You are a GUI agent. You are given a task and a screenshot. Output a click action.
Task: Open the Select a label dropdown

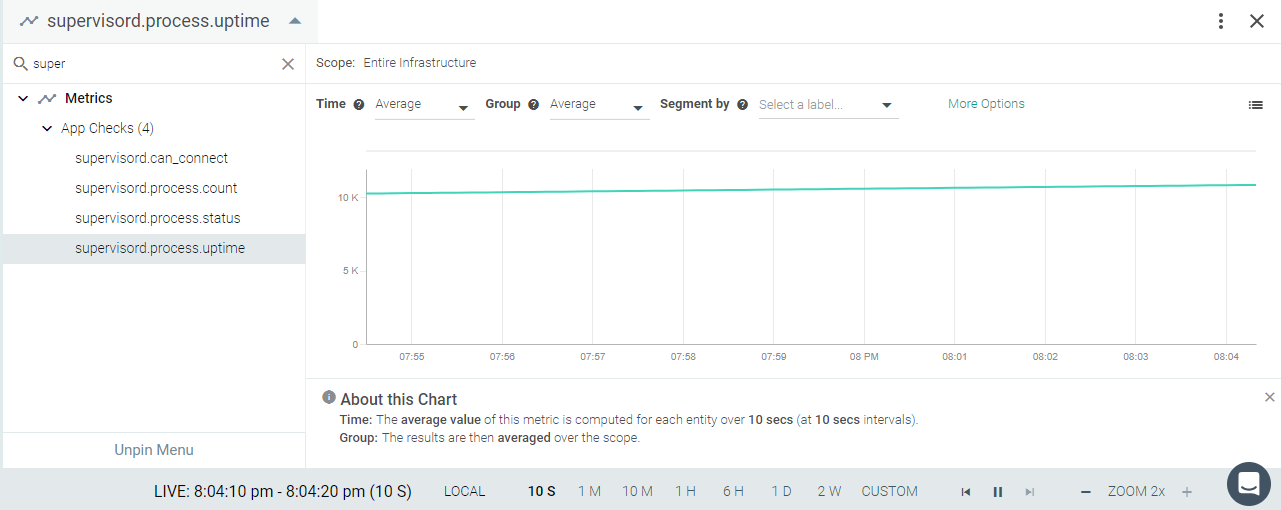coord(828,105)
